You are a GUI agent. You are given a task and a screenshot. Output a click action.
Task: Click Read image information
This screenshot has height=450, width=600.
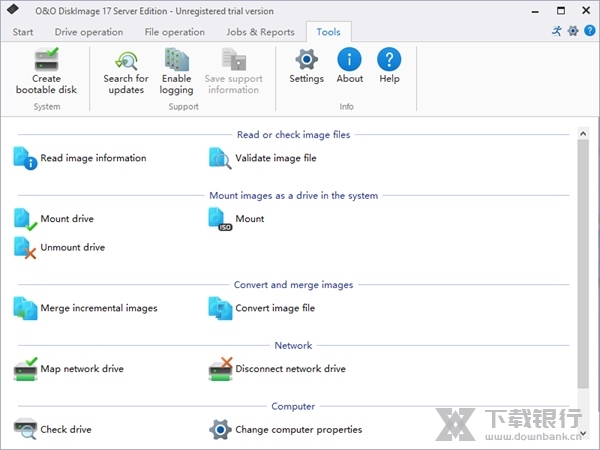(x=92, y=158)
